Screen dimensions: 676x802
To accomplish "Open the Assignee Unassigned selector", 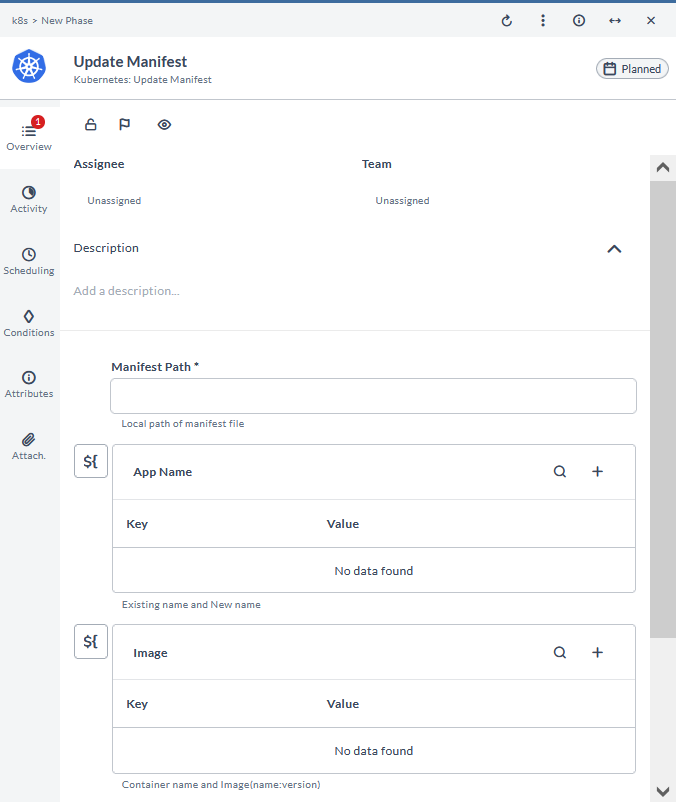I will (114, 201).
